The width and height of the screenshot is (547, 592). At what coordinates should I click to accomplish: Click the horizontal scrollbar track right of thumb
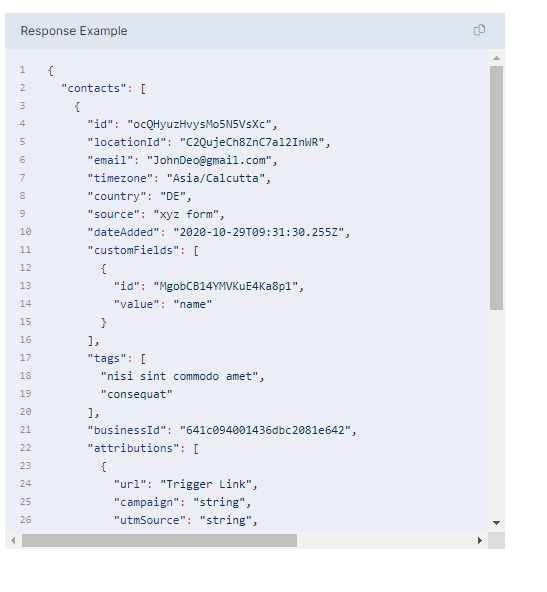(x=385, y=540)
